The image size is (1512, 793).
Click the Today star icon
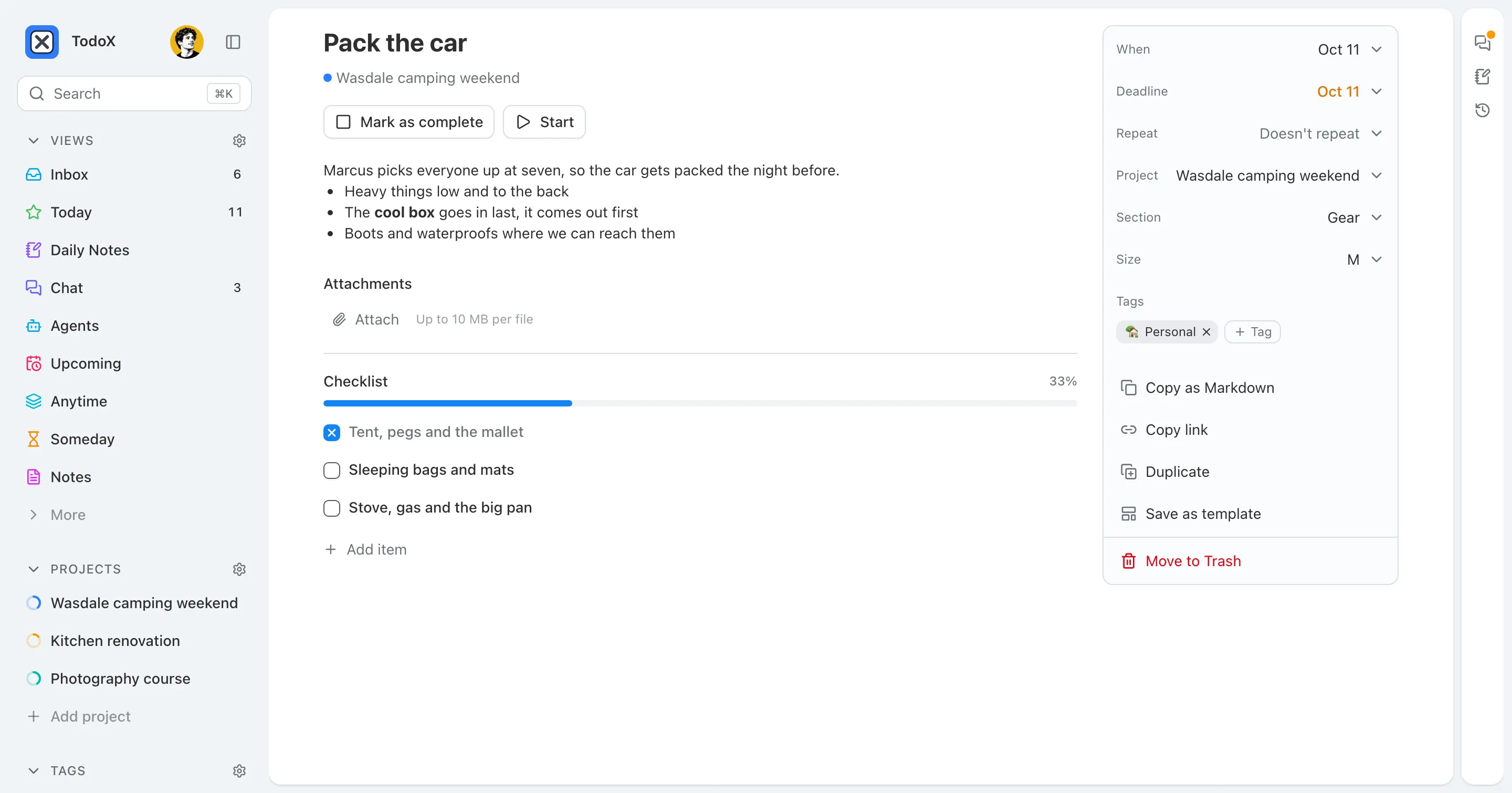[x=34, y=212]
